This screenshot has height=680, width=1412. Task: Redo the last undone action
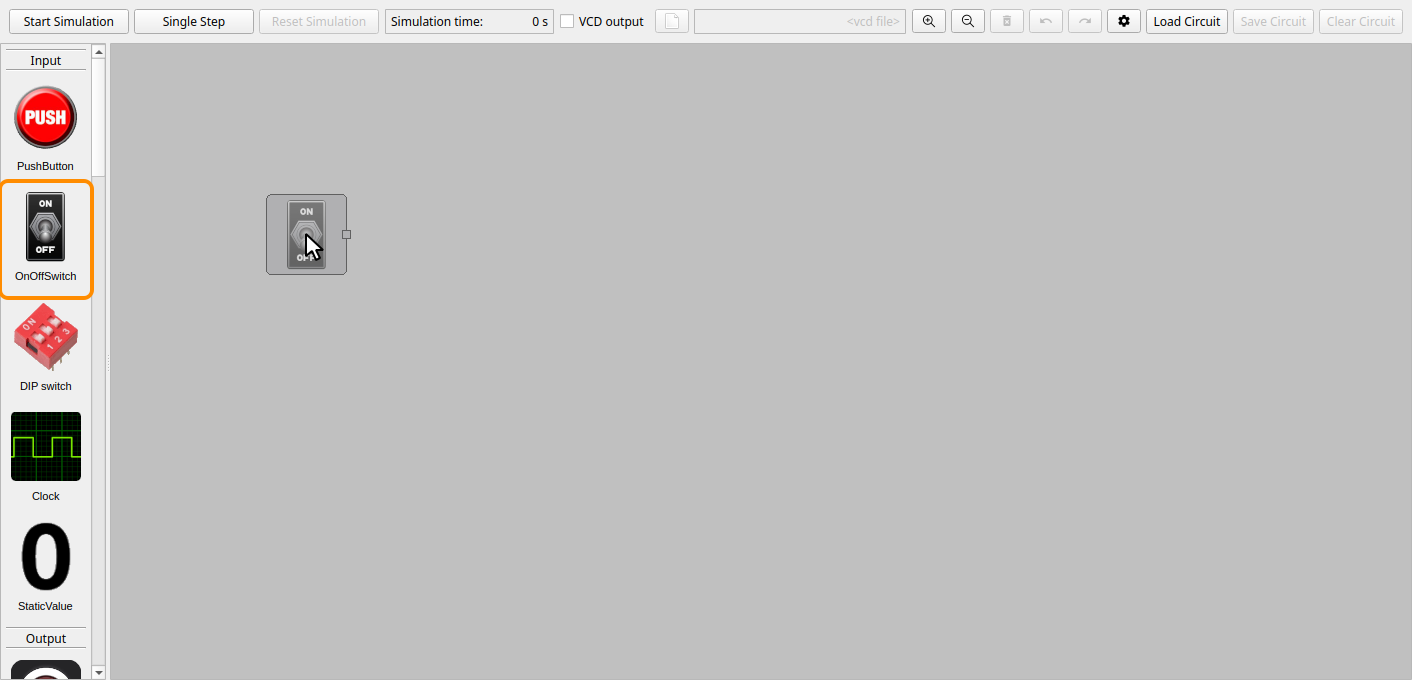[1085, 21]
